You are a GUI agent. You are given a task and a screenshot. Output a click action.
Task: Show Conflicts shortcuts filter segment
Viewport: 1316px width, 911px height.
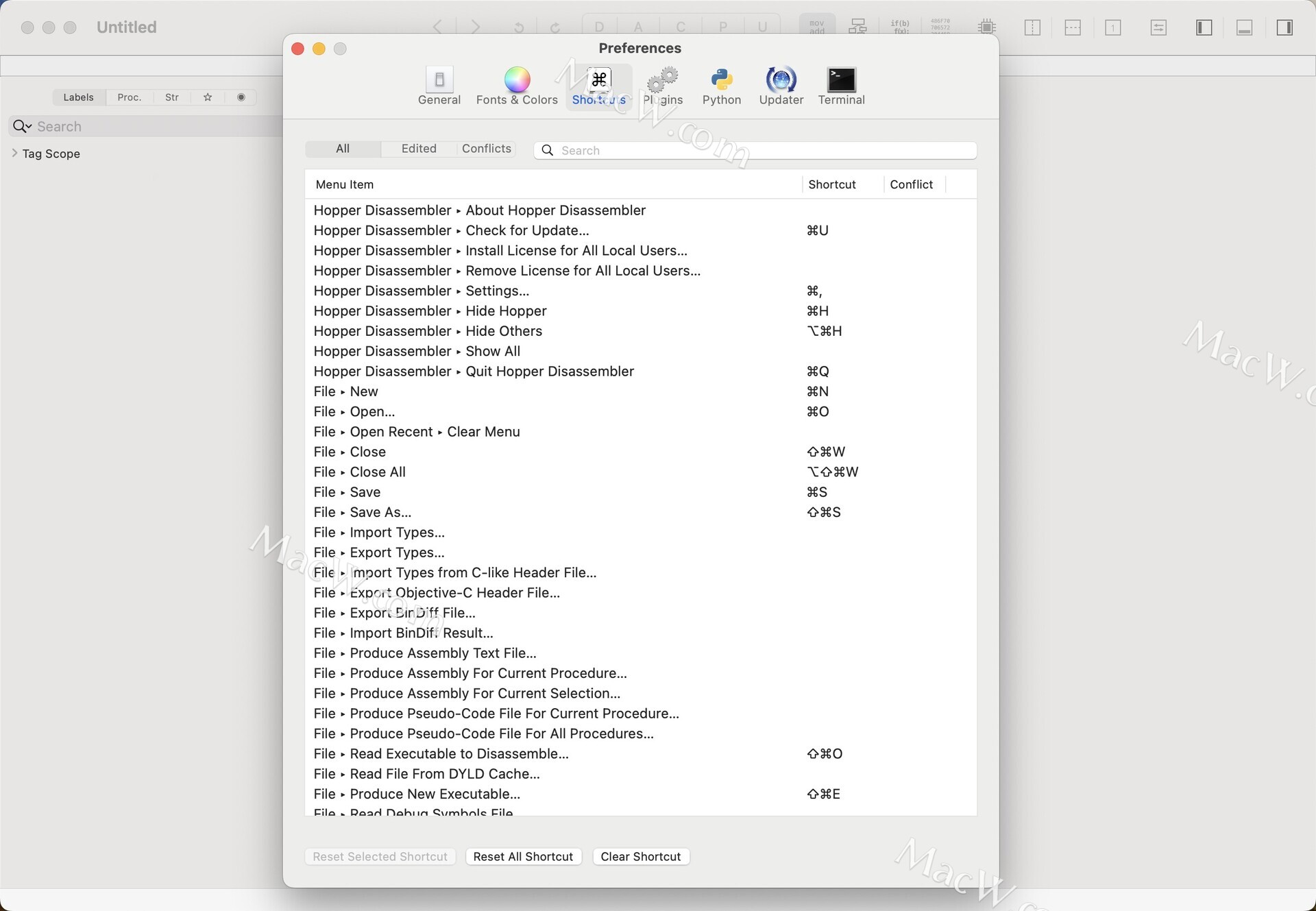pos(487,149)
